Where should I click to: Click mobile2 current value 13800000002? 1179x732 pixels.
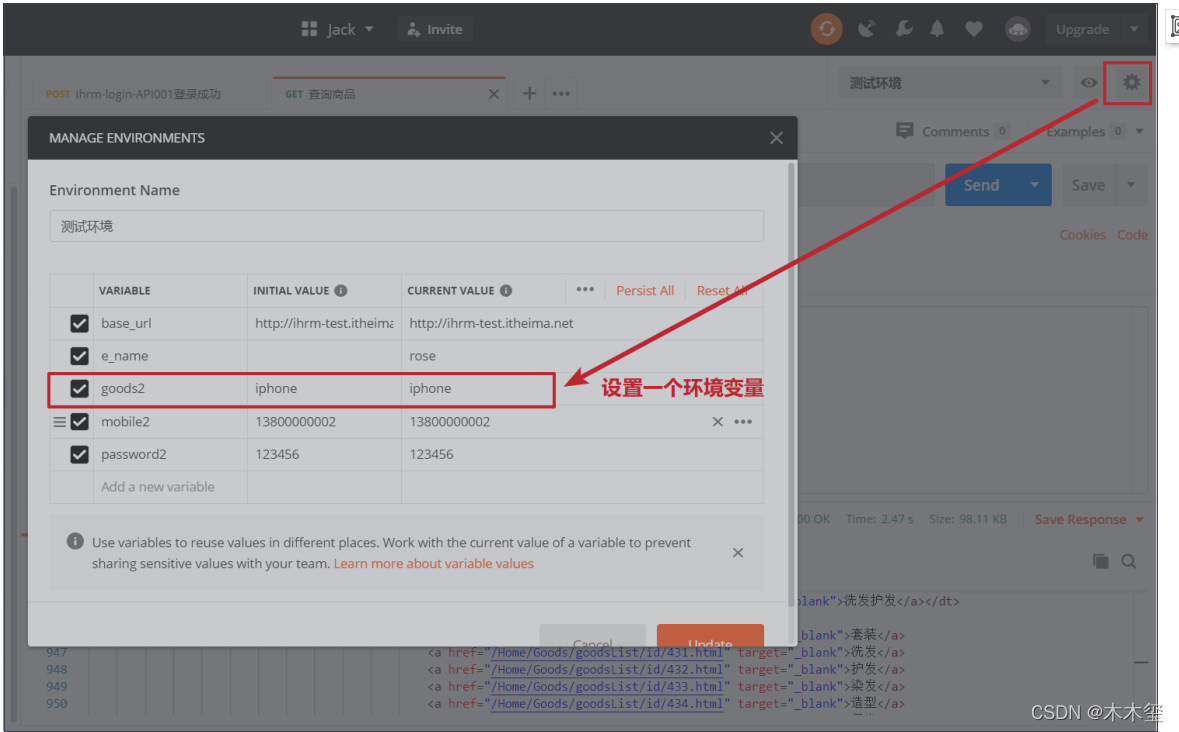pos(450,422)
